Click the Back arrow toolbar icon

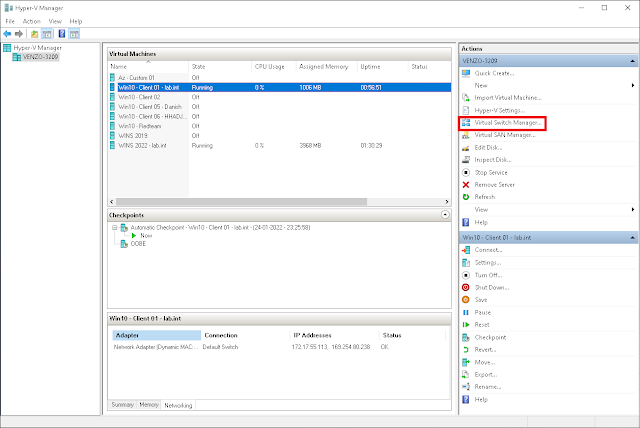pos(7,34)
